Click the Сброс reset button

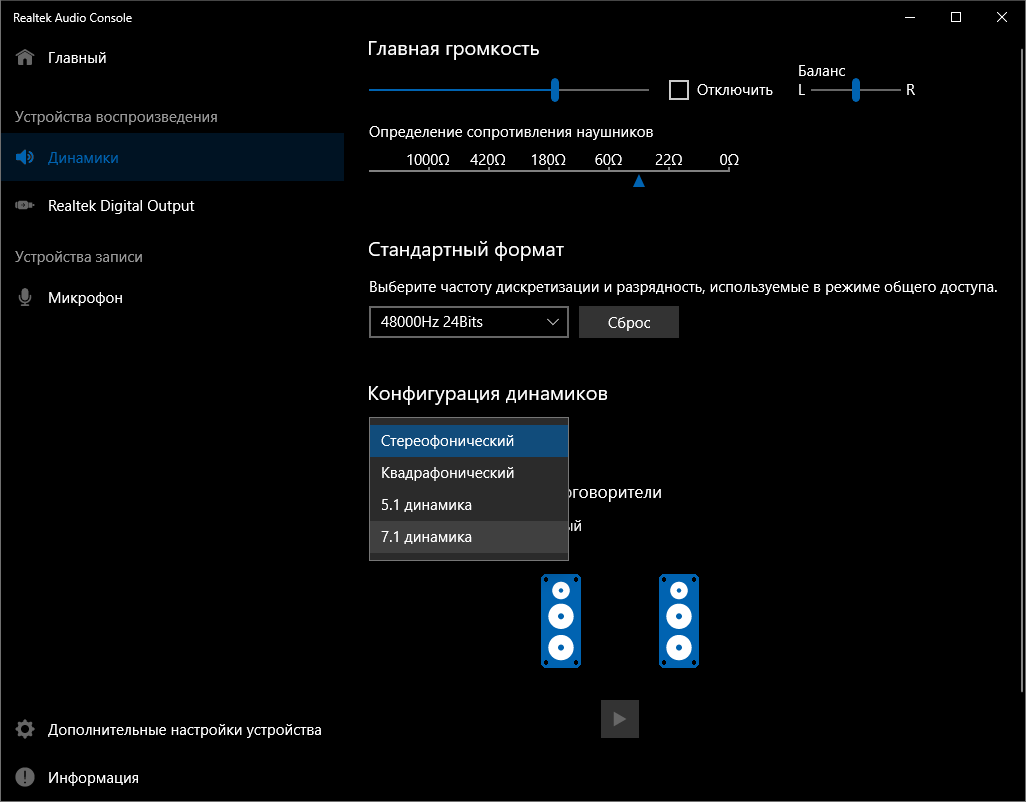coord(629,322)
